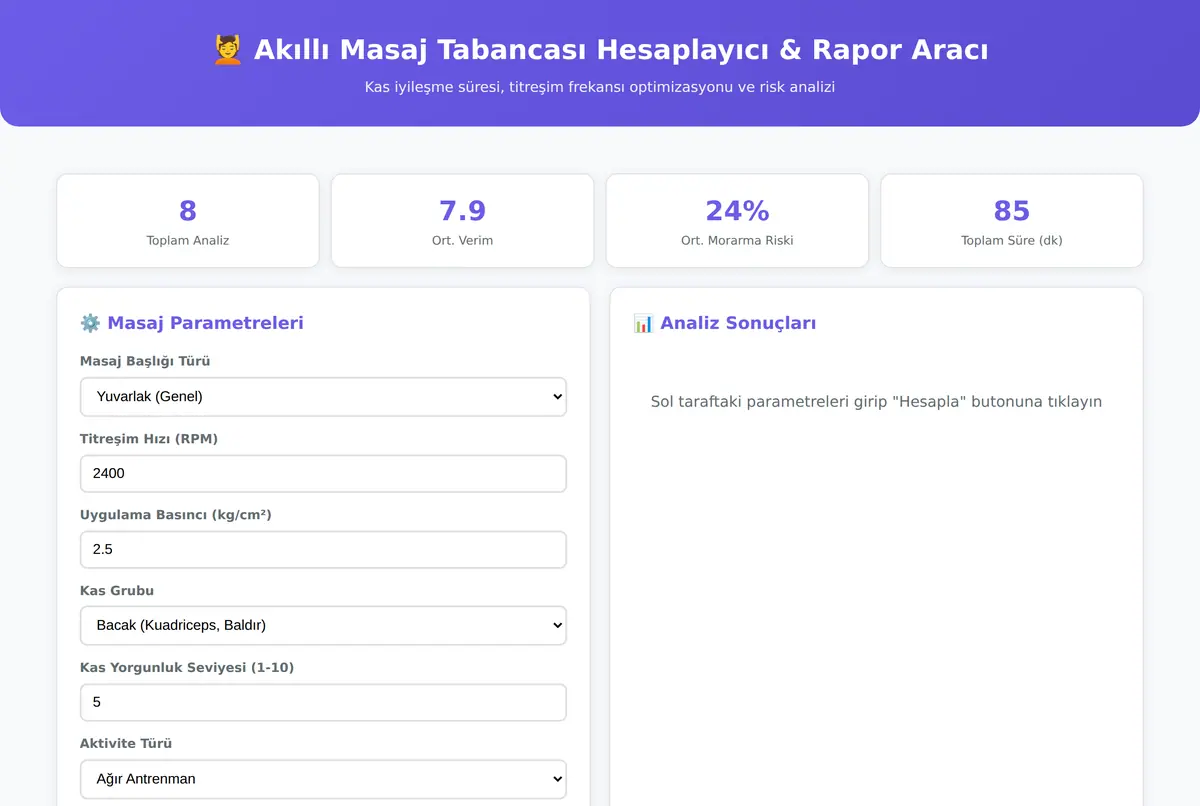Click the Uygulama Basıncı input field
1200x806 pixels.
[323, 550]
